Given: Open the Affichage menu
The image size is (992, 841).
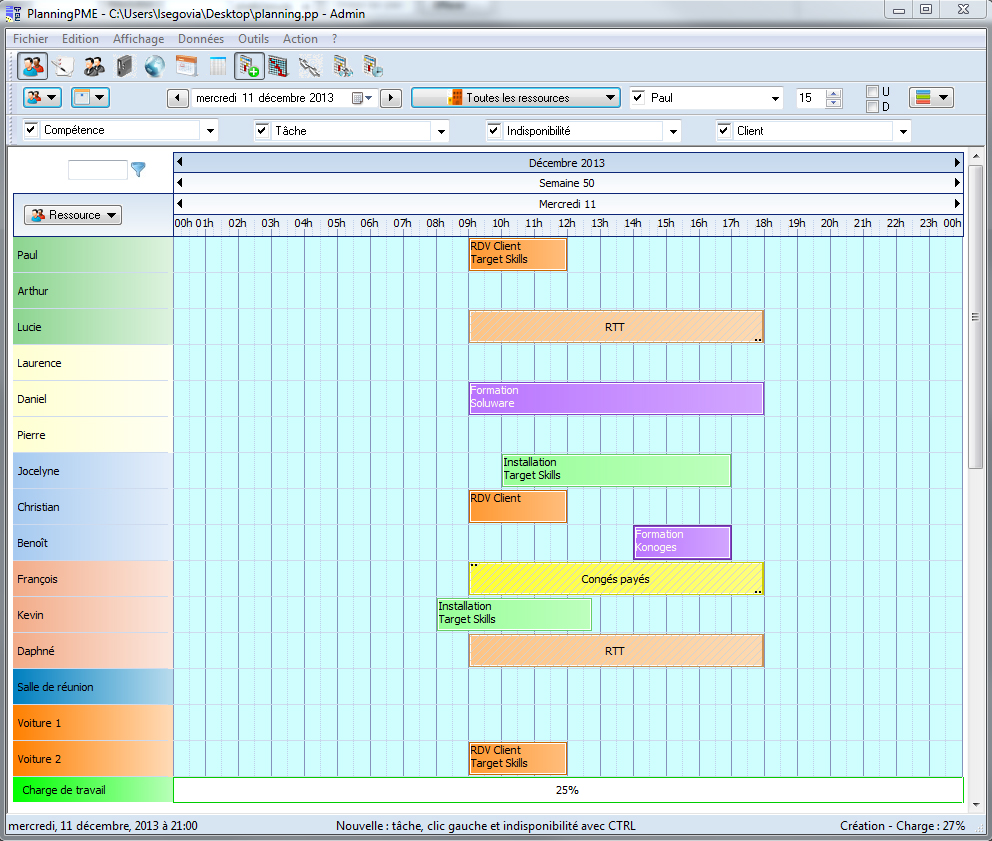Looking at the screenshot, I should pyautogui.click(x=138, y=39).
